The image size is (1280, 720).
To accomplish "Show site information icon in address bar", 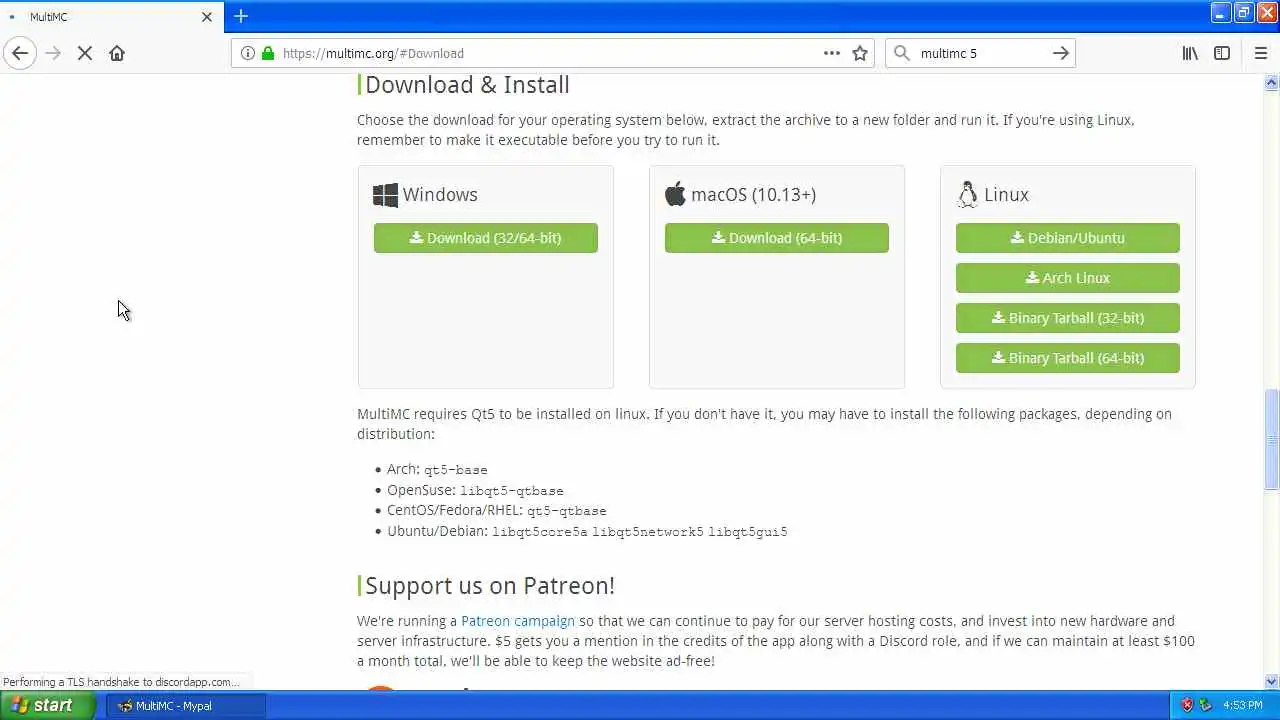I will [246, 53].
